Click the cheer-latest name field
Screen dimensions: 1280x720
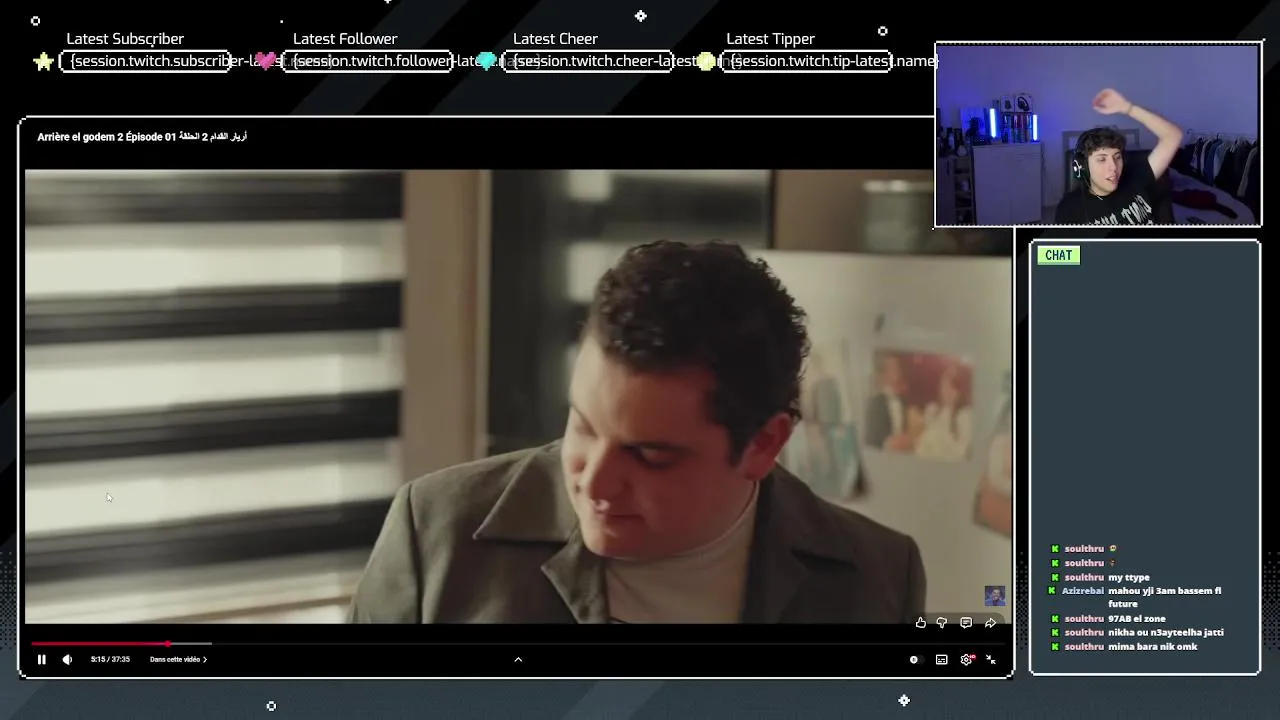pyautogui.click(x=587, y=61)
